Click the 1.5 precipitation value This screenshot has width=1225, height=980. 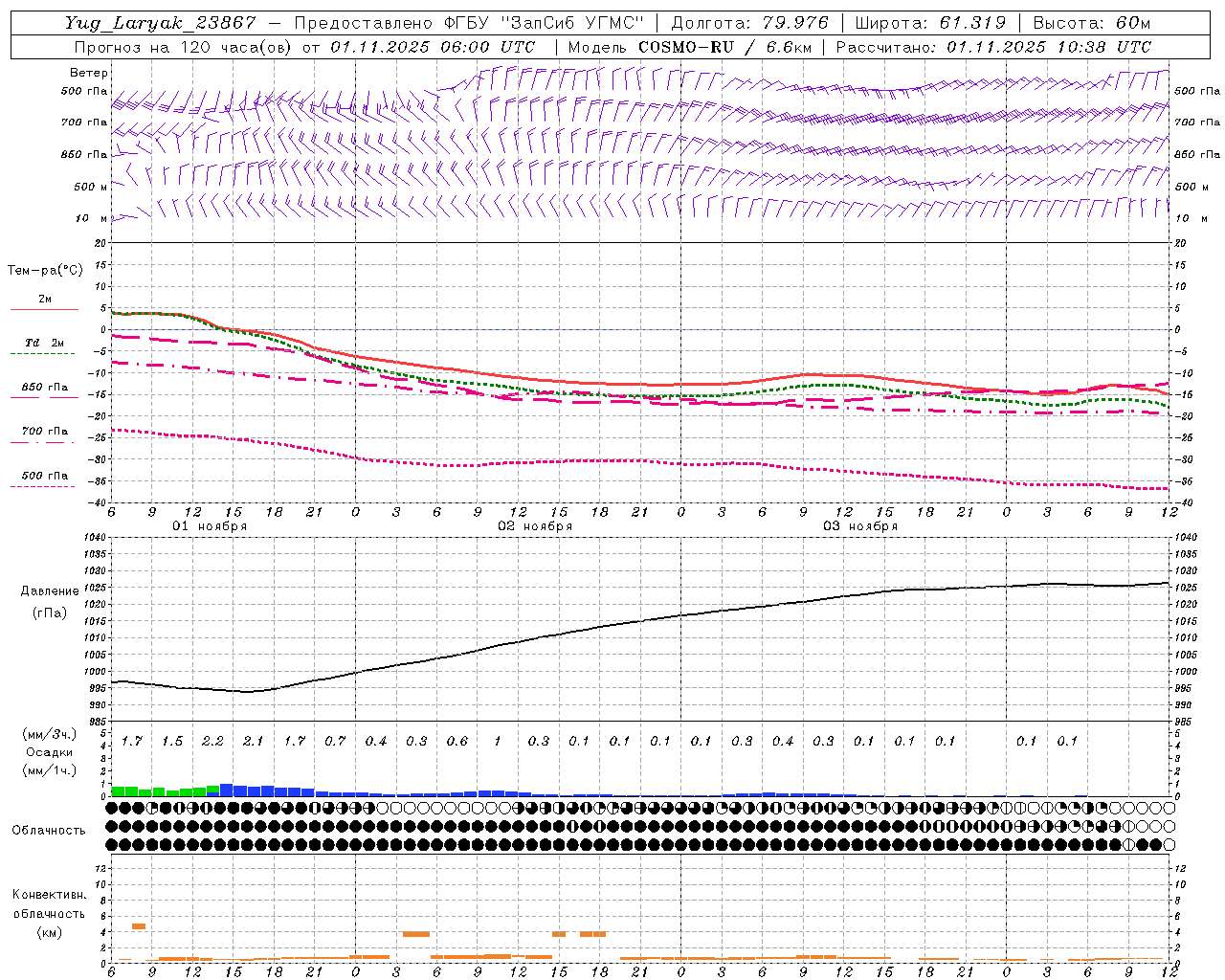coord(171,742)
